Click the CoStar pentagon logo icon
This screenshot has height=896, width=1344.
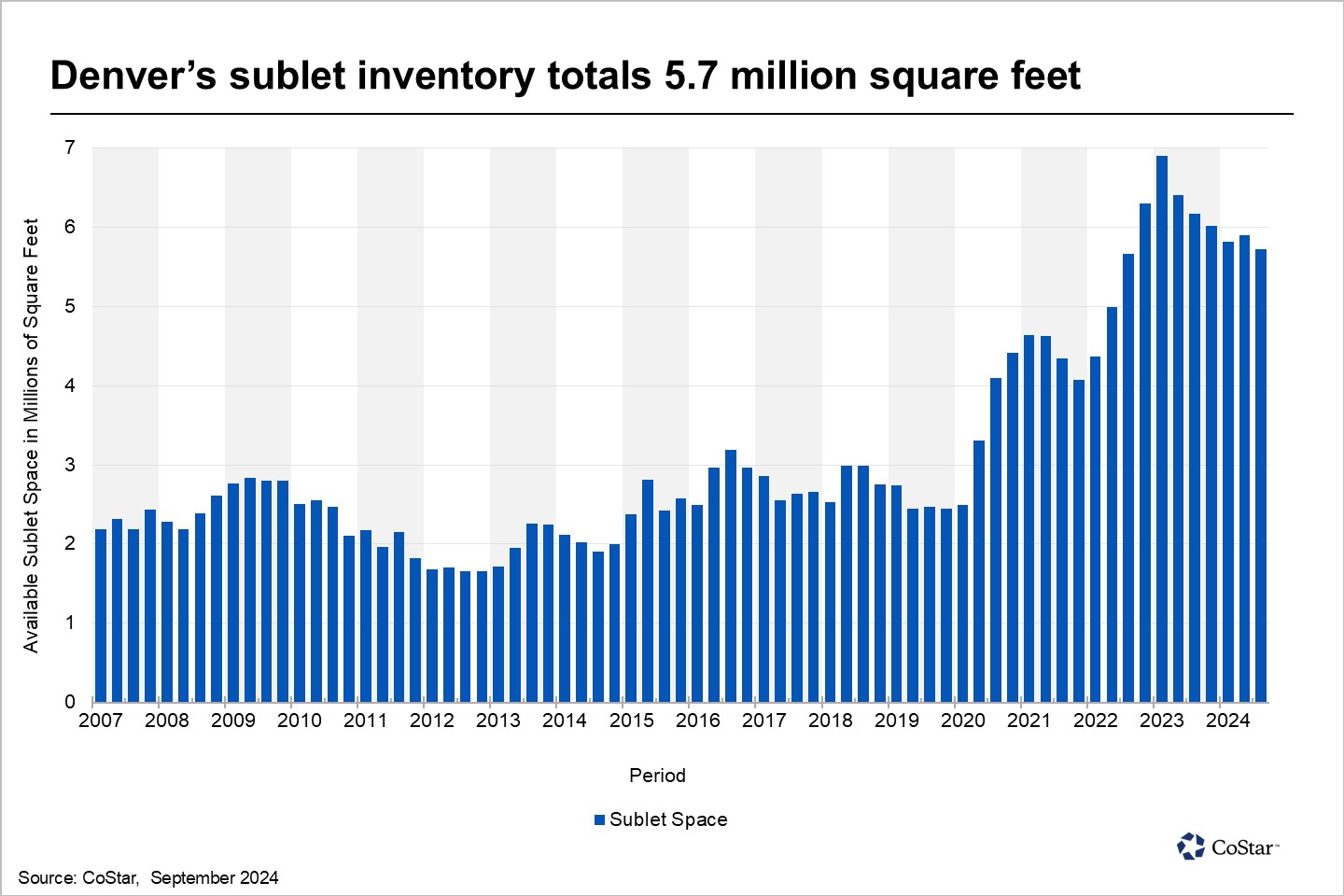pyautogui.click(x=1191, y=847)
